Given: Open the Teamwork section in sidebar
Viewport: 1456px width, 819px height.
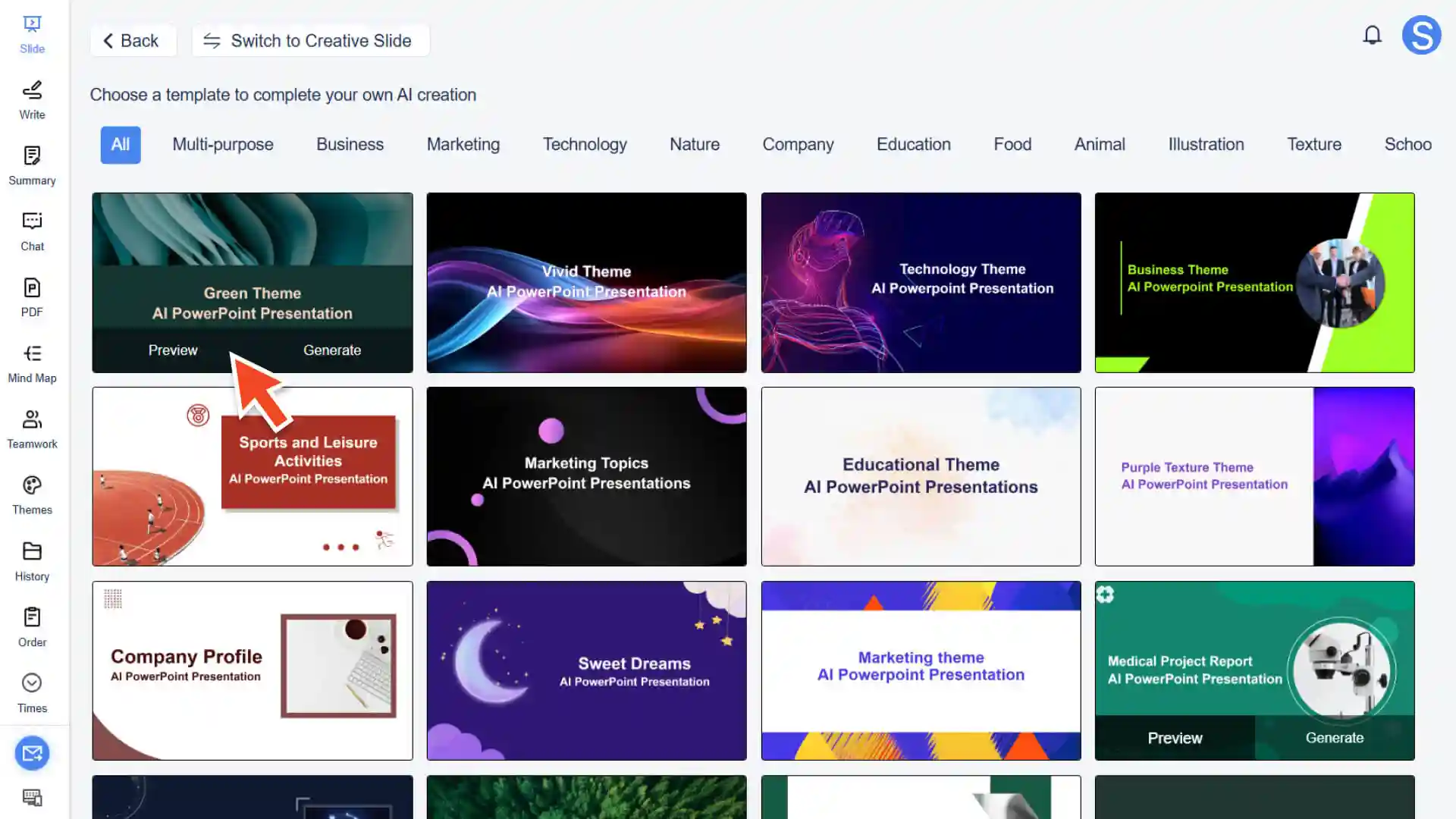Looking at the screenshot, I should coord(32,431).
